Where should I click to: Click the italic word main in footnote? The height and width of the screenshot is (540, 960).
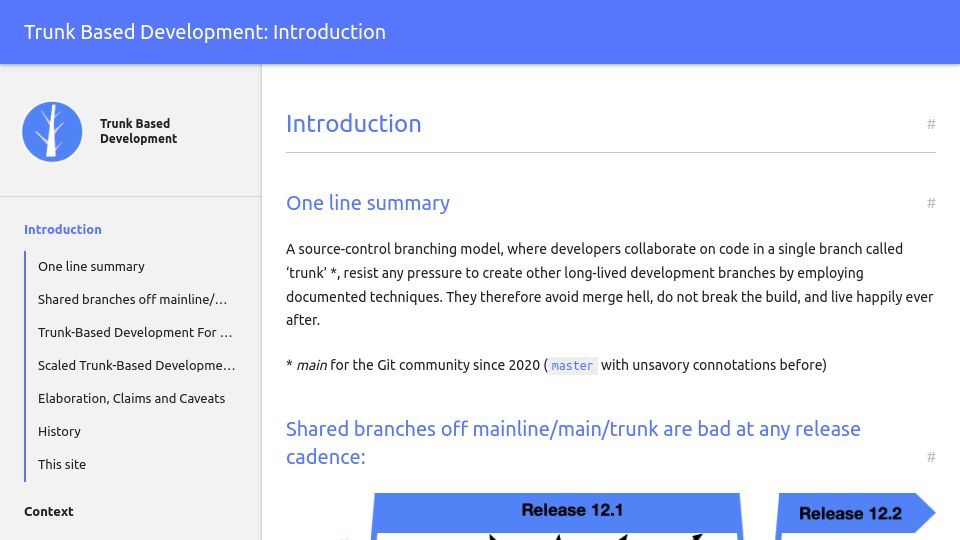coord(311,366)
